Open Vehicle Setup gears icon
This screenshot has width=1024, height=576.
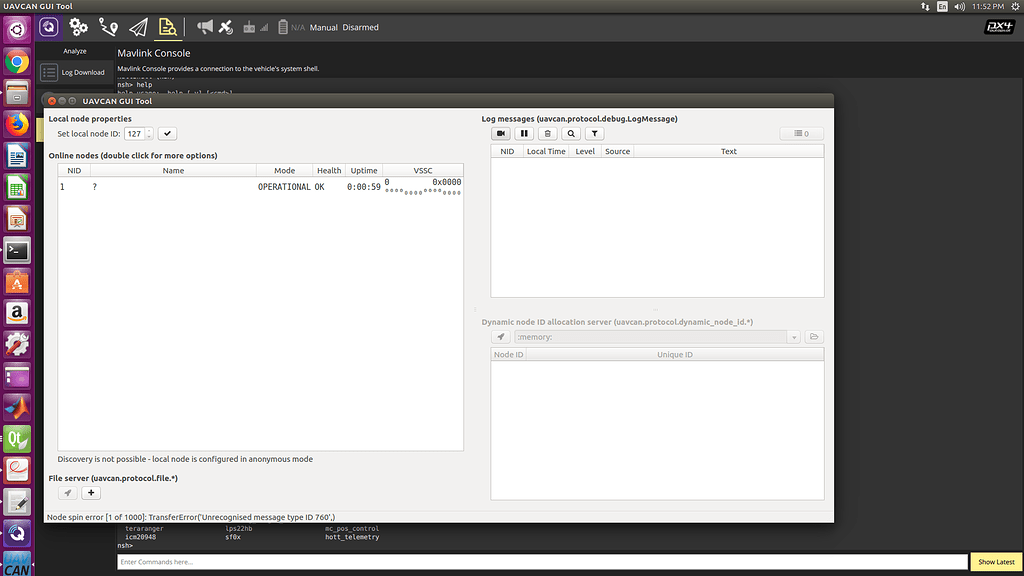click(78, 27)
